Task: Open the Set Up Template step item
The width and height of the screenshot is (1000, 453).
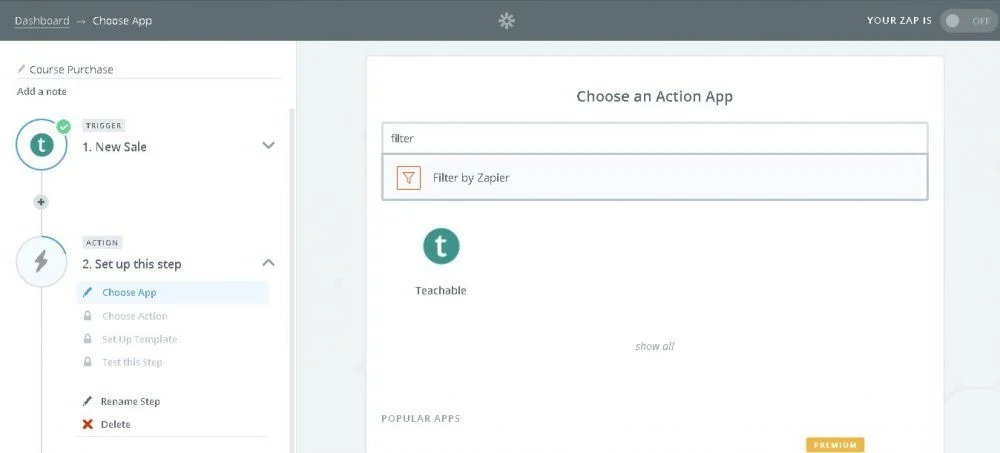Action: [x=139, y=339]
